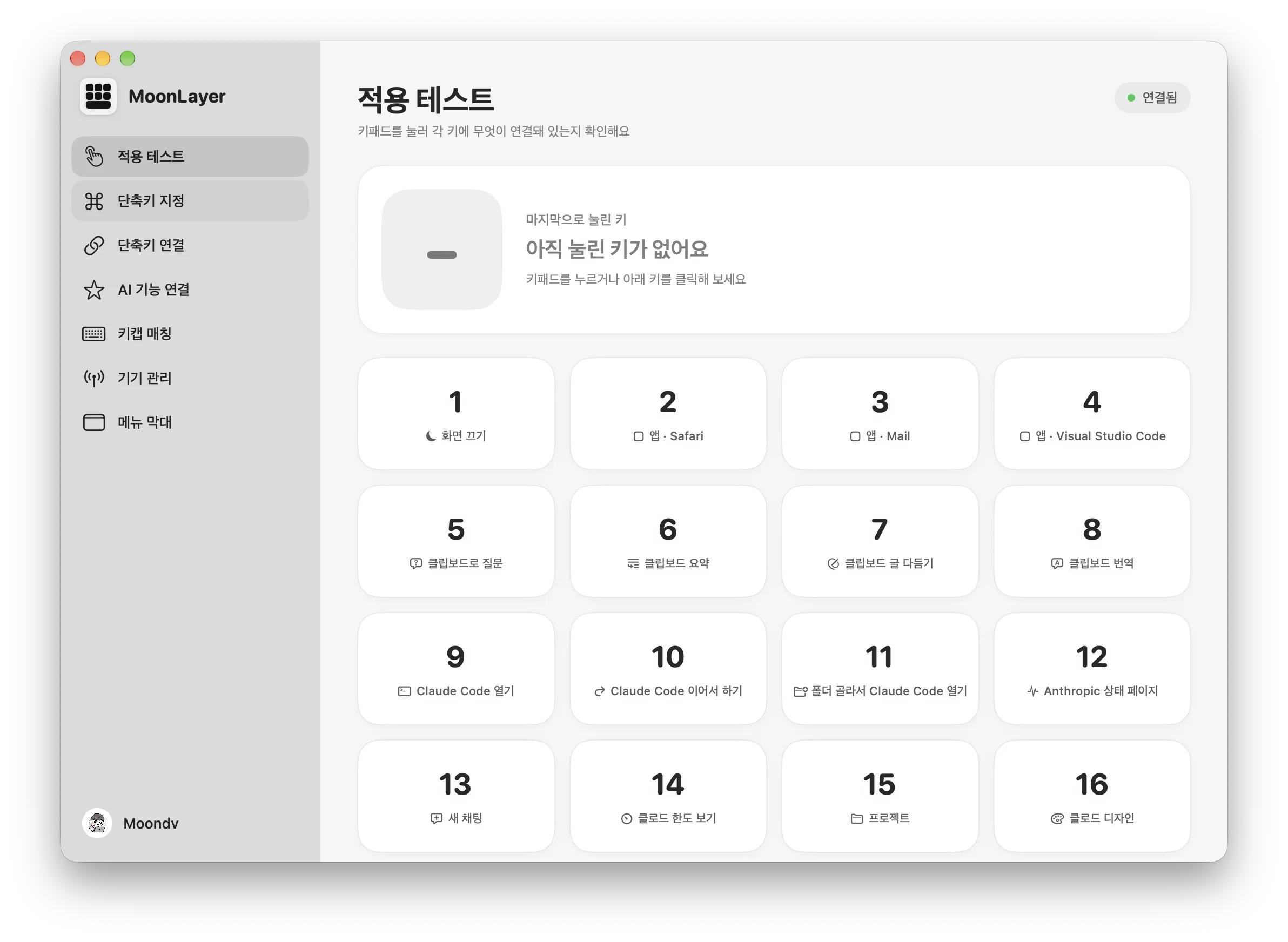Viewport: 1288px width, 942px height.
Task: Click the folder-plus icon on key 11
Action: pyautogui.click(x=800, y=691)
